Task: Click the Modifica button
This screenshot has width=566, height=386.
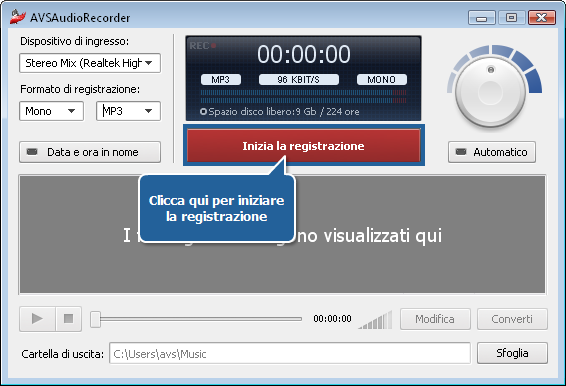Action: coord(435,319)
